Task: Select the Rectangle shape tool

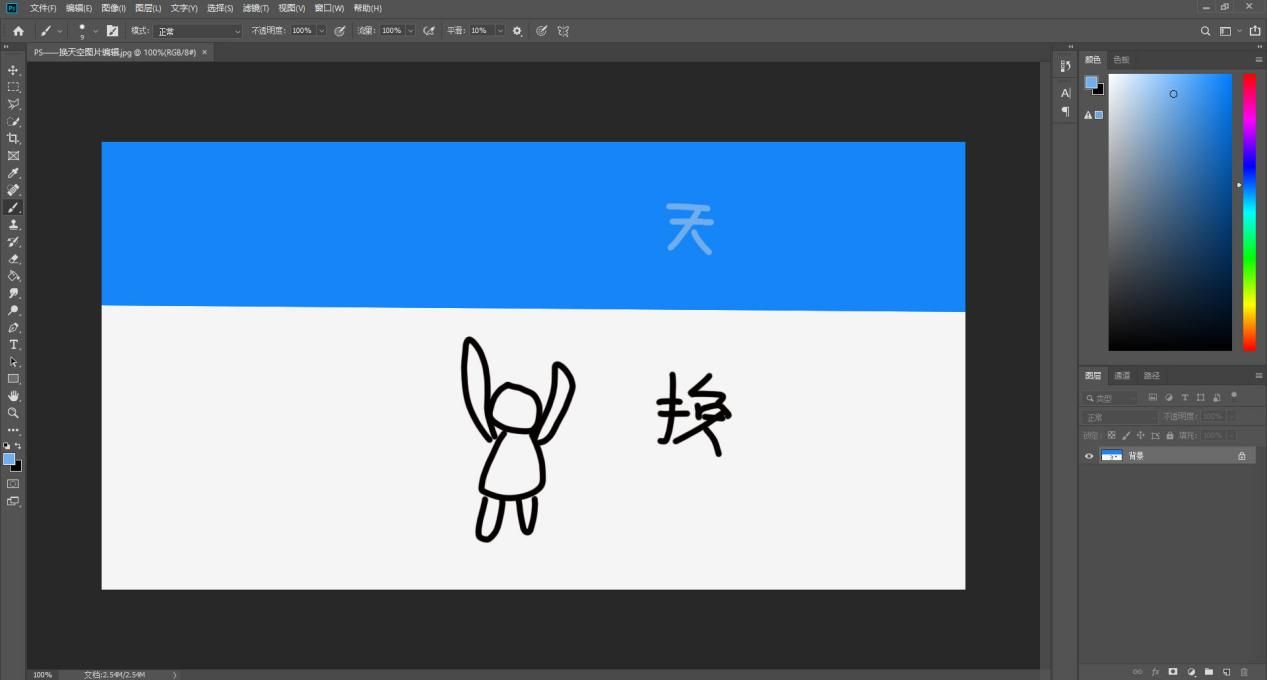Action: point(13,378)
